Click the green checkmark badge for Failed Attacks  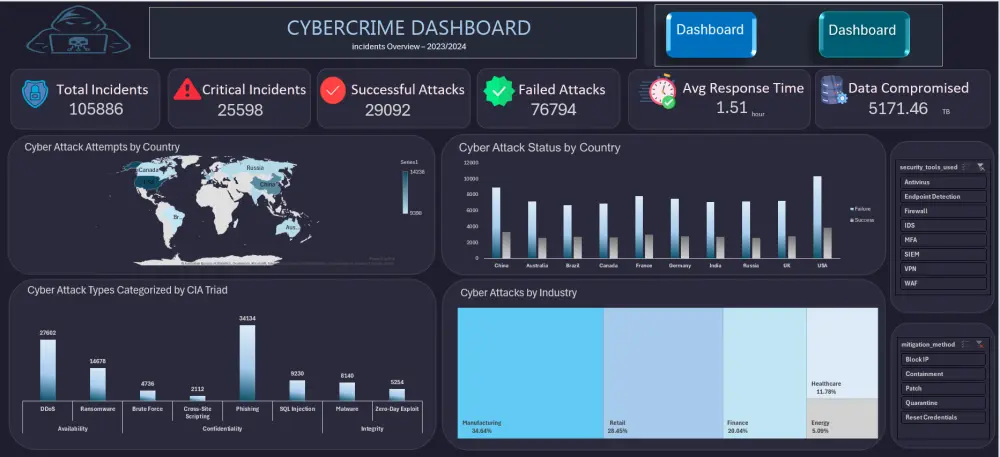[499, 91]
